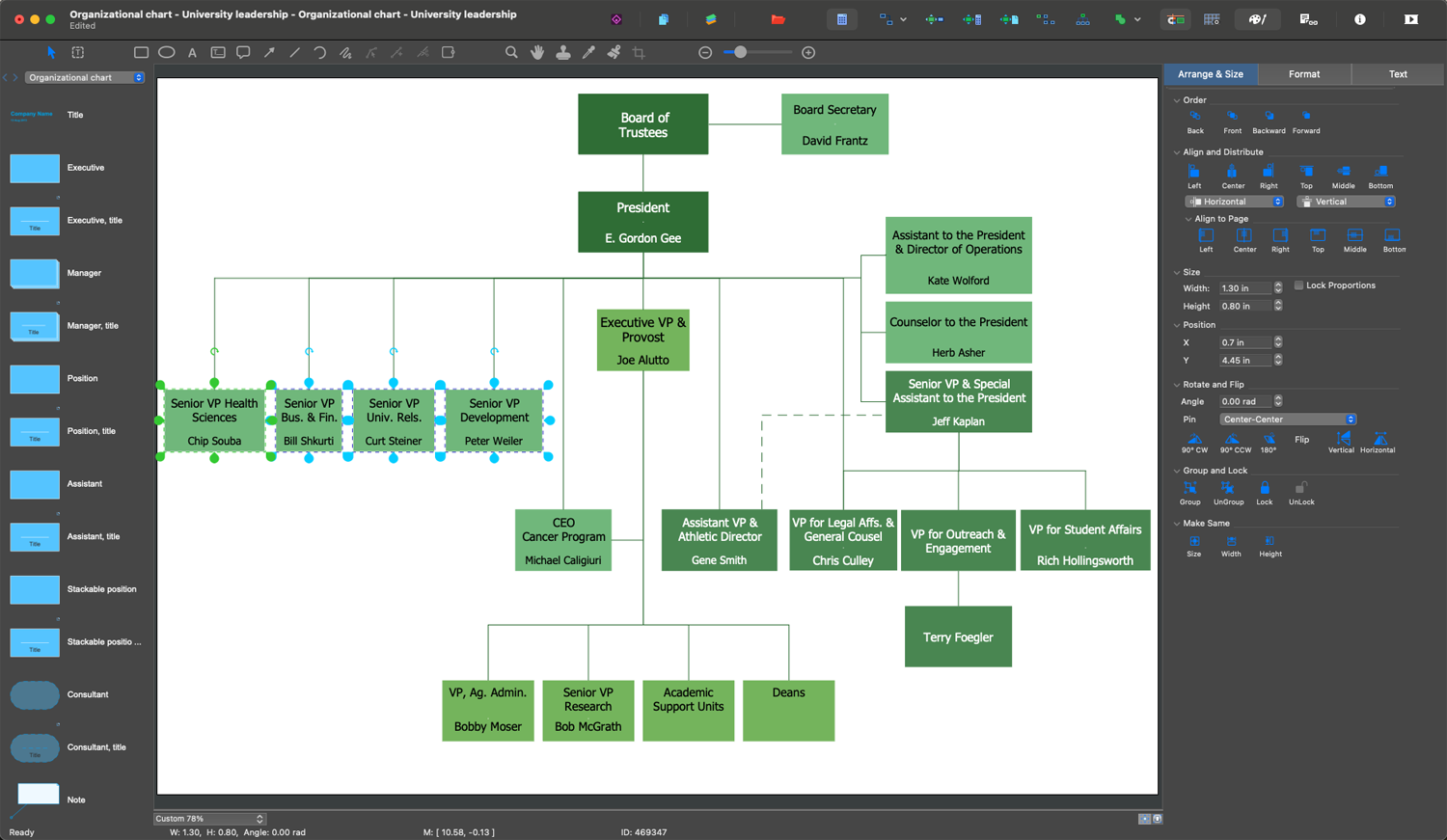Image resolution: width=1447 pixels, height=840 pixels.
Task: Choose the text tool in toolbar
Action: pos(192,53)
